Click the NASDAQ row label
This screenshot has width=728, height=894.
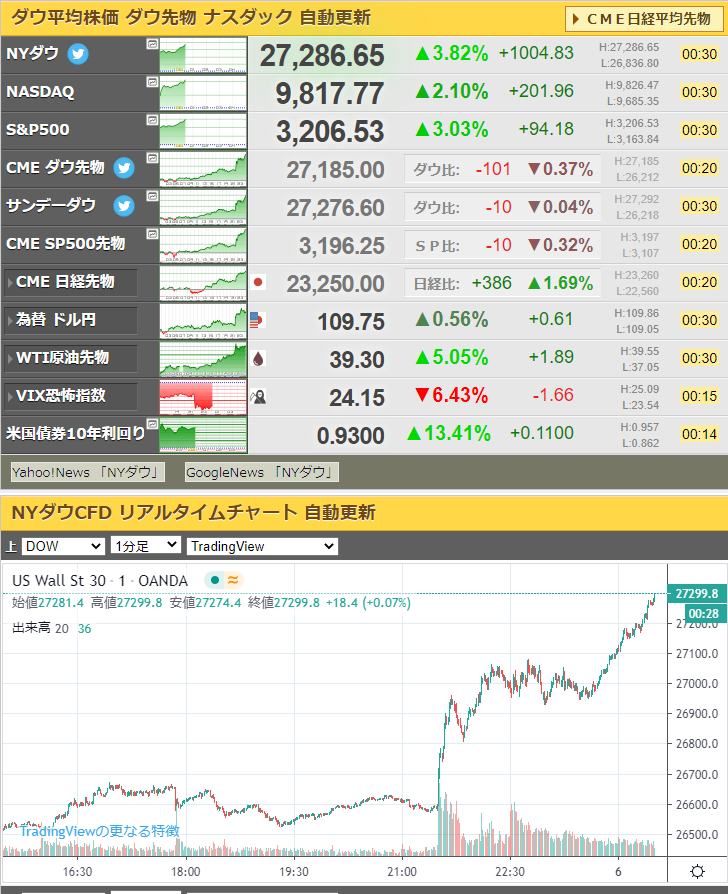(x=40, y=92)
